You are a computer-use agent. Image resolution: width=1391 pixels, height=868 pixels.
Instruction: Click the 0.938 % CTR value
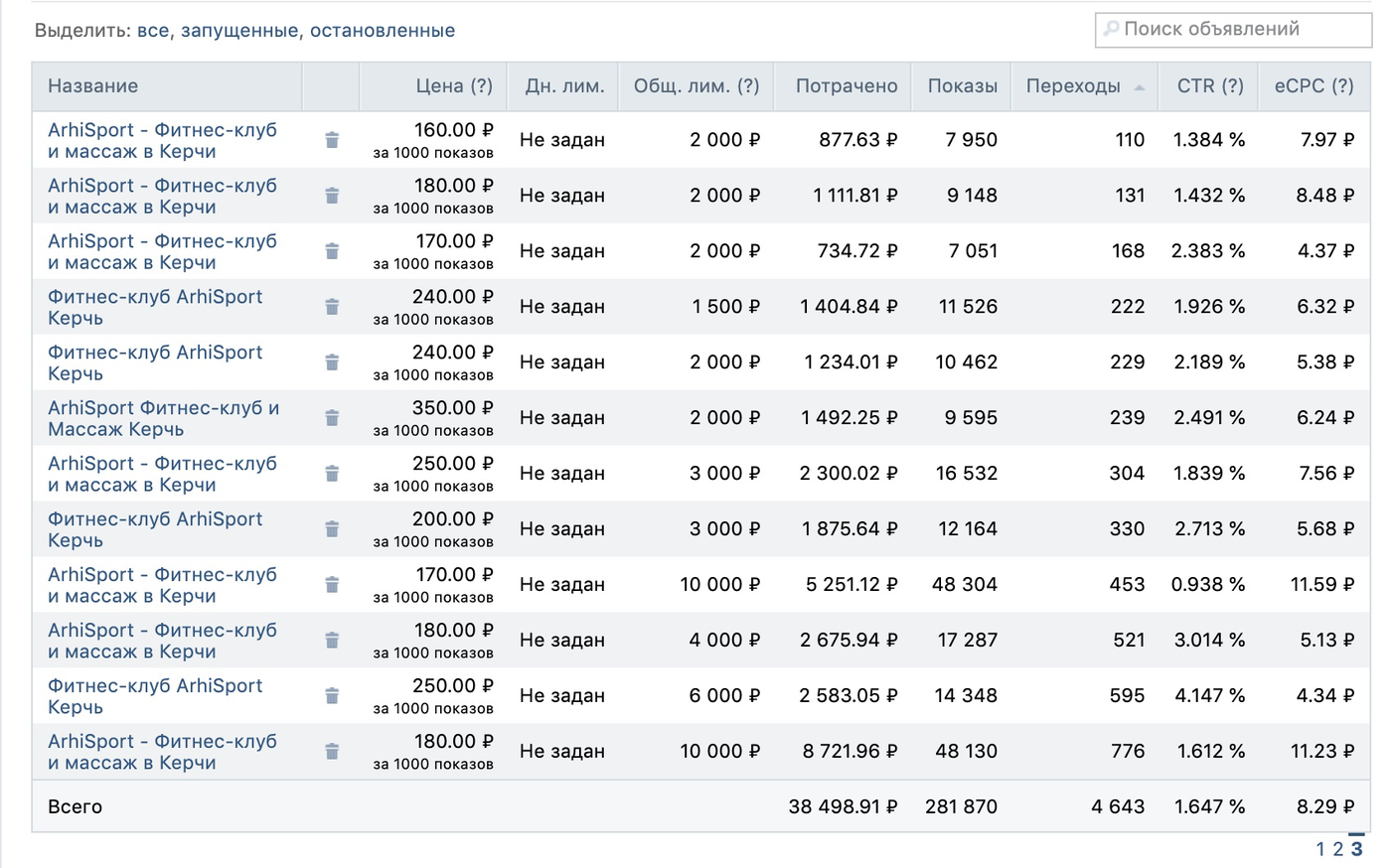coord(1208,585)
